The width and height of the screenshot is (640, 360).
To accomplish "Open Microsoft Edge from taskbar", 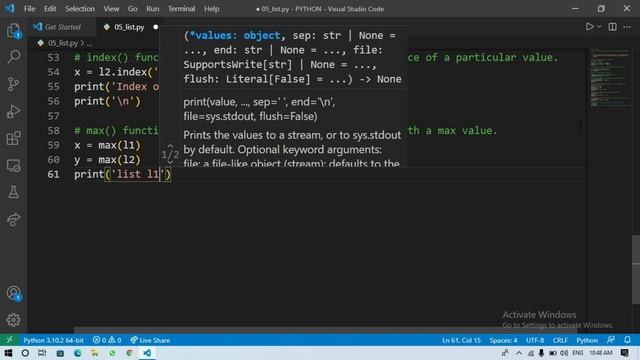I will (x=78, y=353).
